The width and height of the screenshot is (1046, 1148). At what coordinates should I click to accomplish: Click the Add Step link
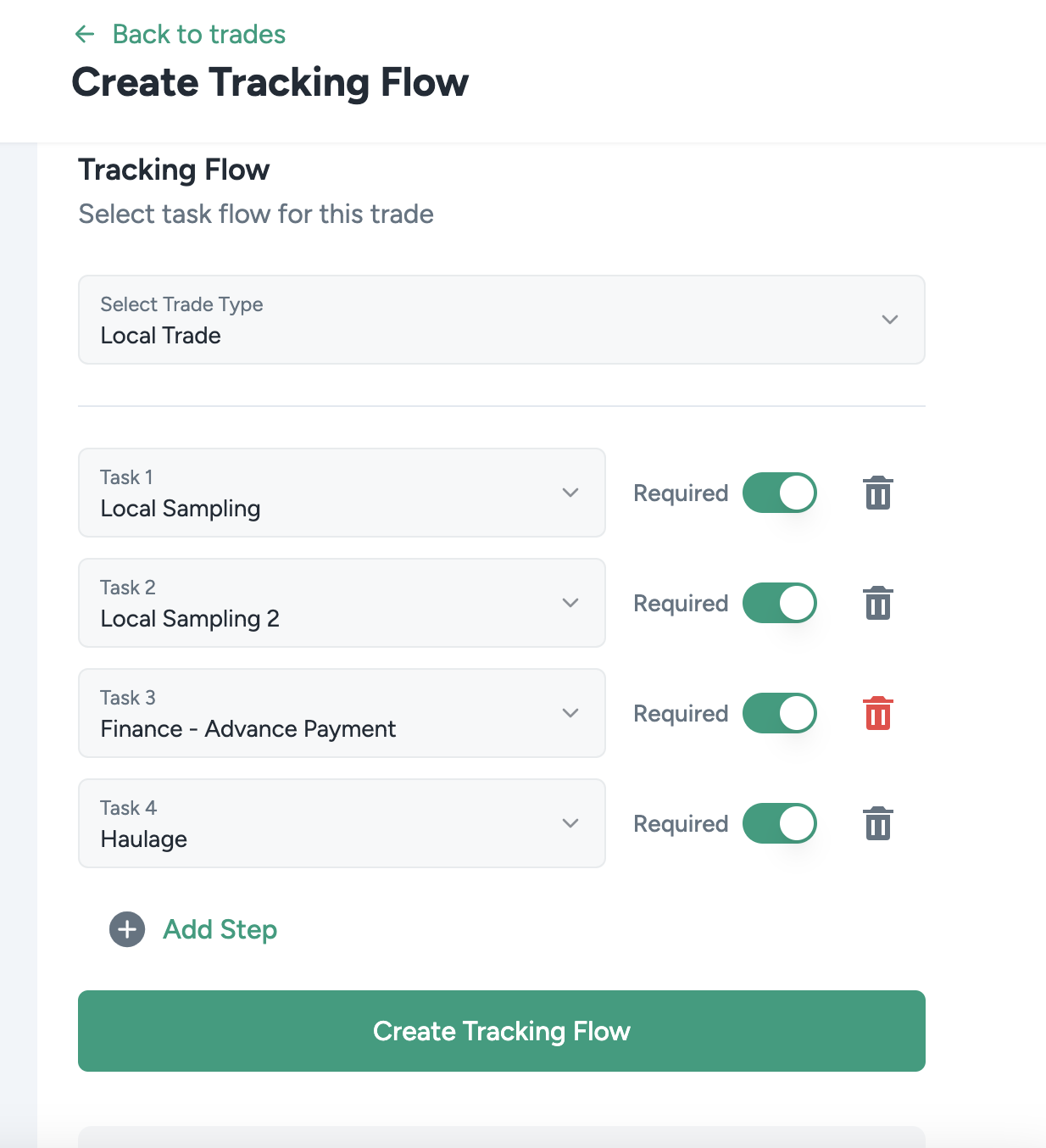coord(220,929)
